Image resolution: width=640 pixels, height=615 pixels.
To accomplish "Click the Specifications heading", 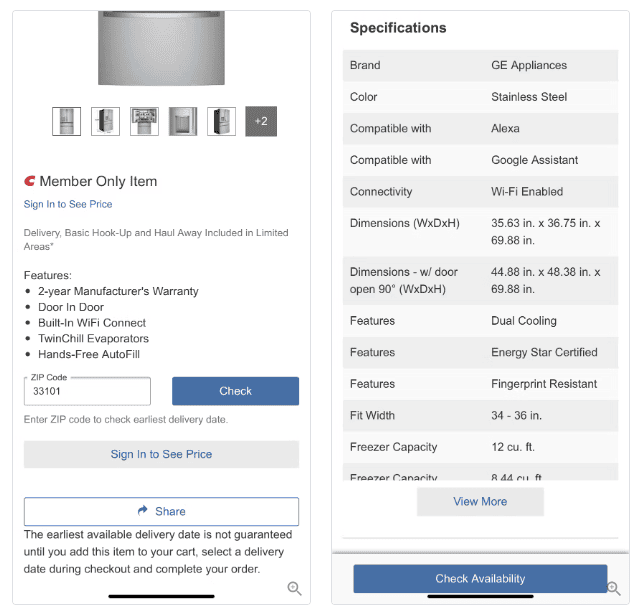I will [398, 28].
